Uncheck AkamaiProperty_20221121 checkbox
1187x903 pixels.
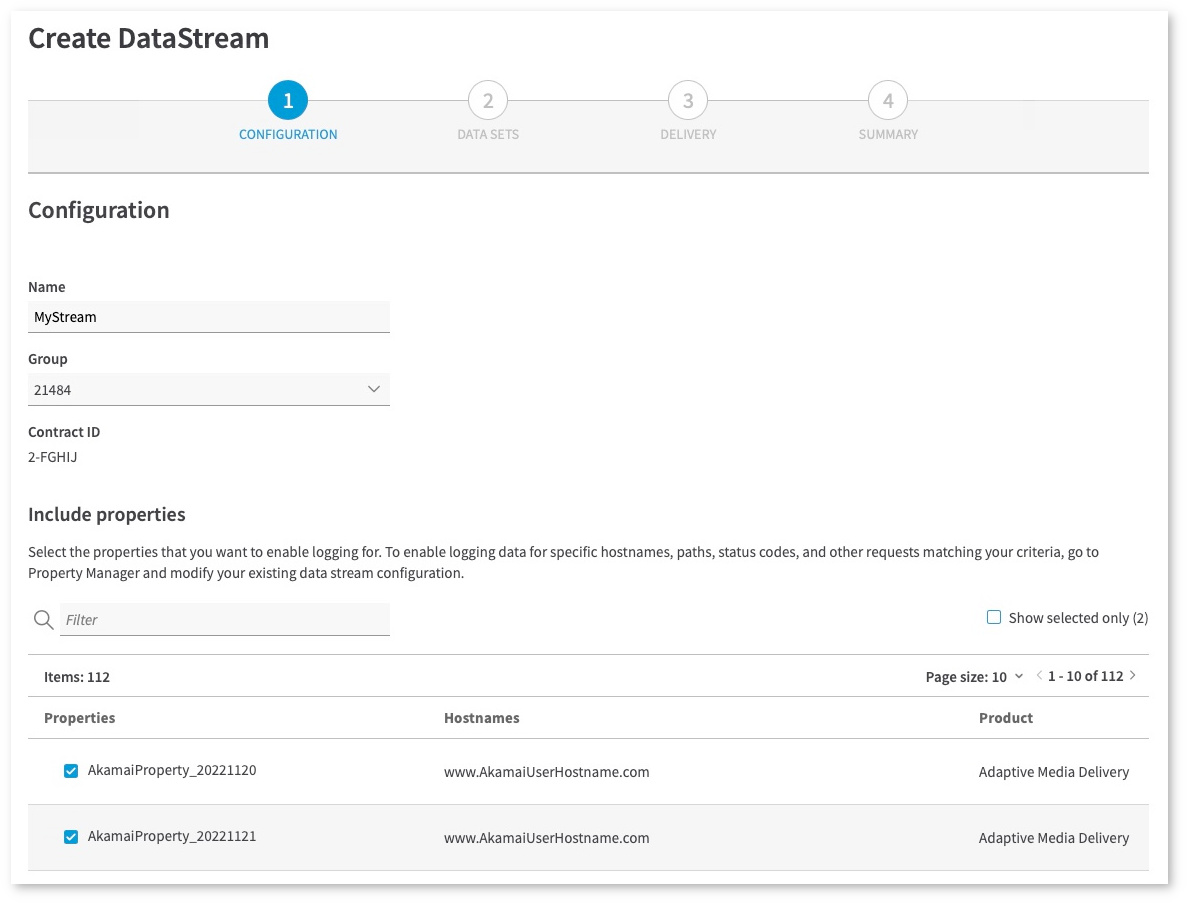pyautogui.click(x=71, y=837)
